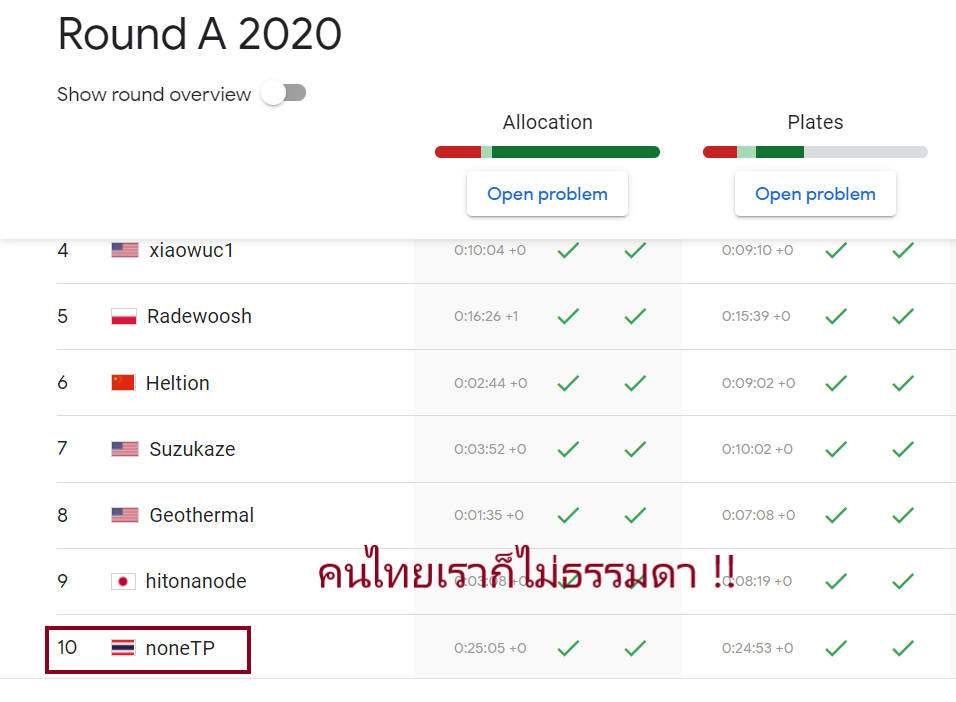Click the China flag next to Heltion
956x702 pixels.
123,382
